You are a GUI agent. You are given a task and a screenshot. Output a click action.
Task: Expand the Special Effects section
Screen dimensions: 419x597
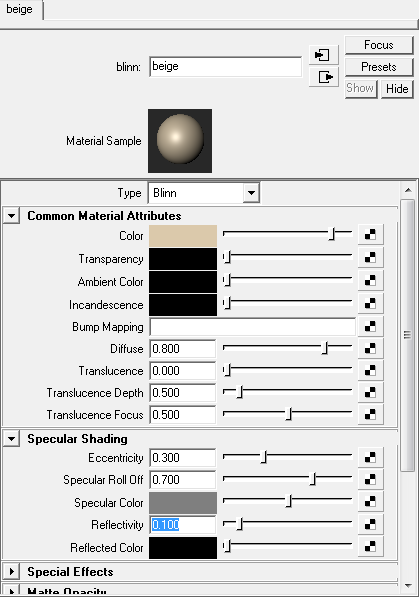point(11,571)
